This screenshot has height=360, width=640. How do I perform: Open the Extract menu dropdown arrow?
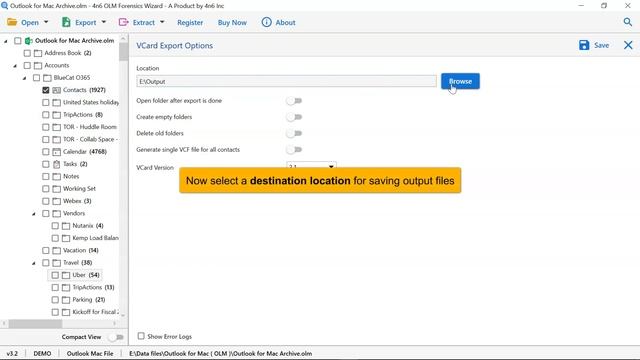162,22
